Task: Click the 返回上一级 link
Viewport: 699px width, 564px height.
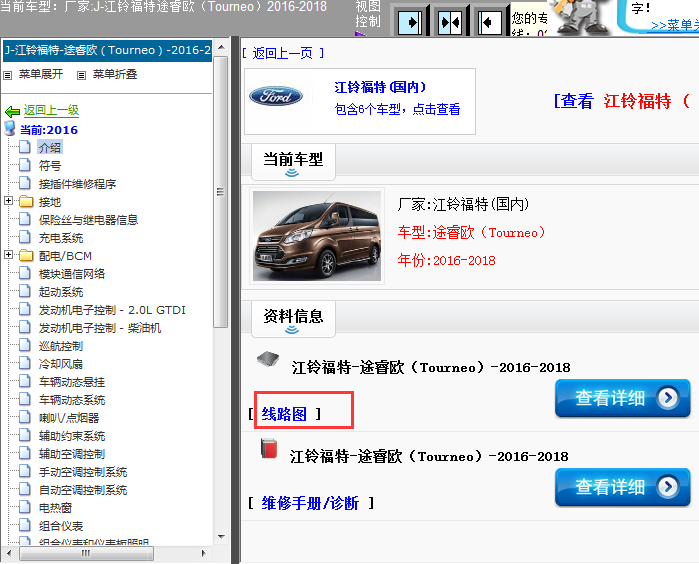Action: click(x=51, y=110)
